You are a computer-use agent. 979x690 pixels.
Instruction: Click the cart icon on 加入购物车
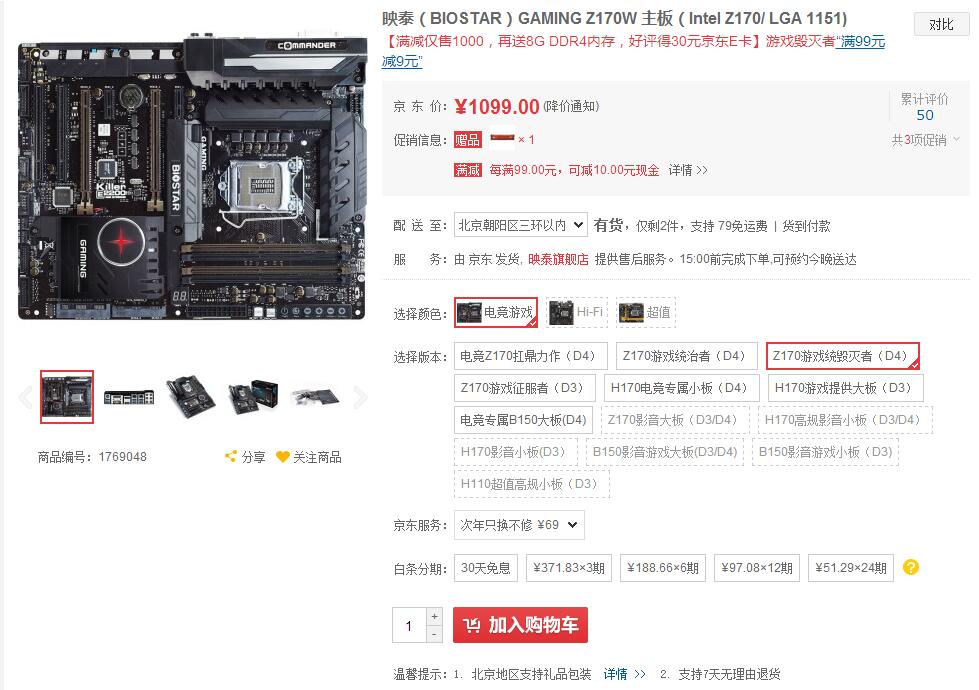(471, 625)
